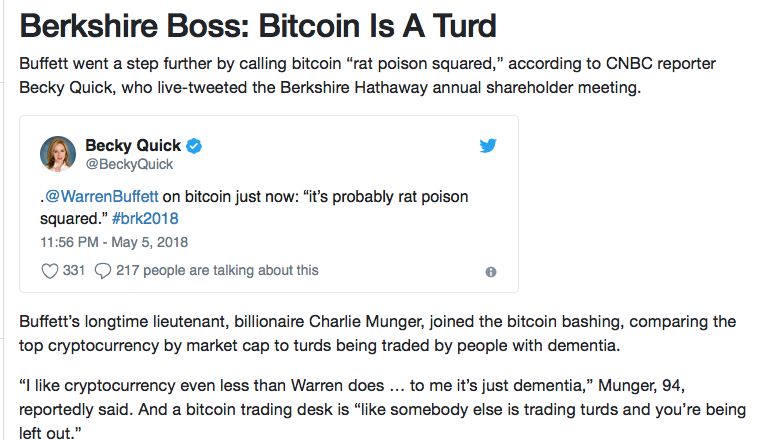Click the 'Munger, 94' text in quote paragraph
Viewport: 768px width, 440px height.
tap(640, 386)
